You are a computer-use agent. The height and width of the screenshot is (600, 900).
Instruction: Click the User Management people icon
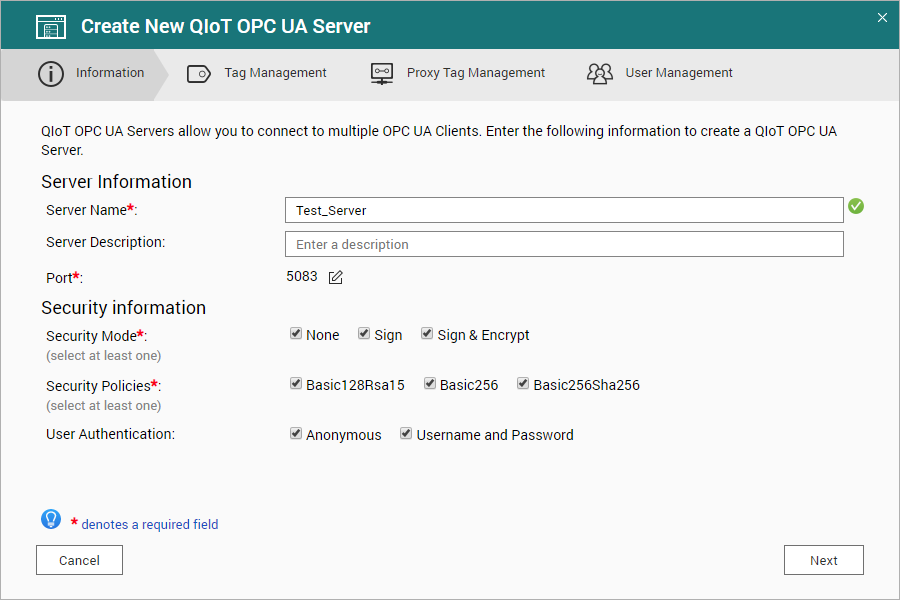coord(600,73)
